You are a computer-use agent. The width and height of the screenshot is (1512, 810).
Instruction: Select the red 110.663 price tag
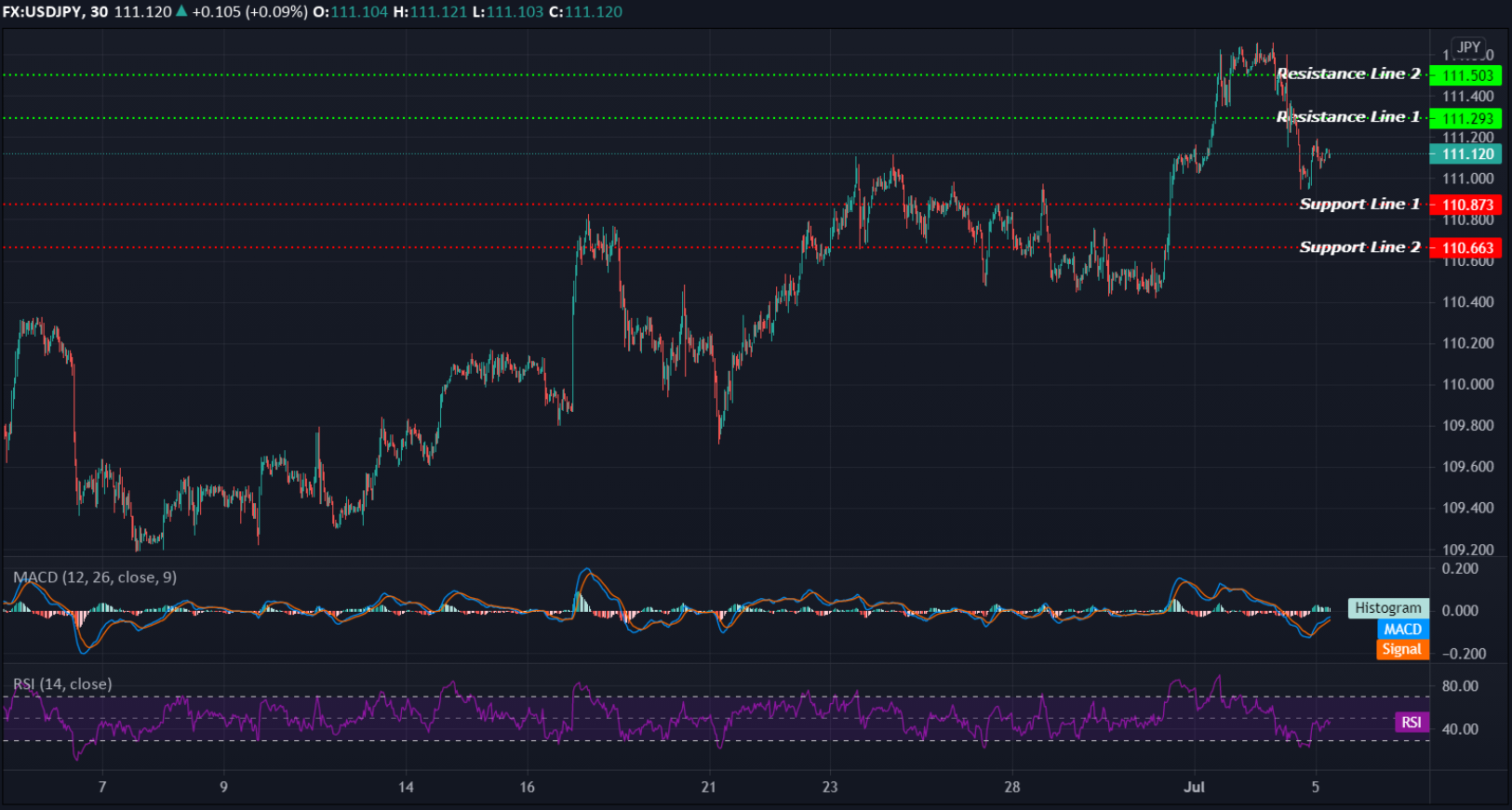[x=1466, y=247]
